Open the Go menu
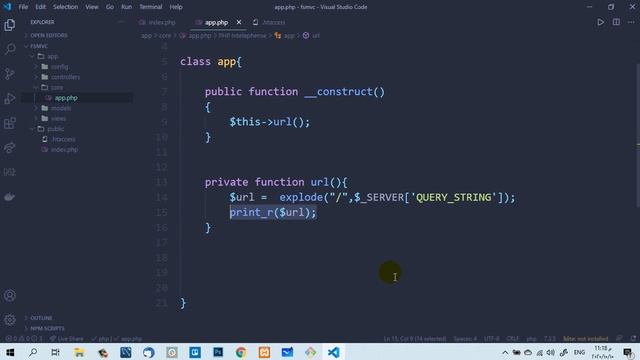Screen dimensions: 640x360 pos(110,7)
